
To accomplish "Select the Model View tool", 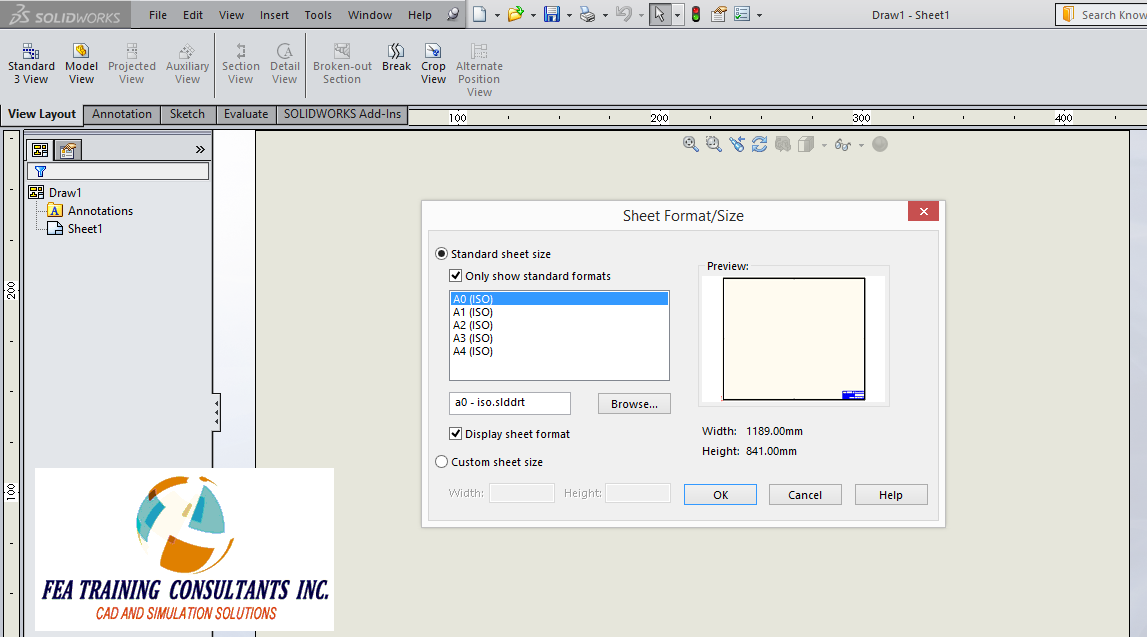I will (81, 64).
